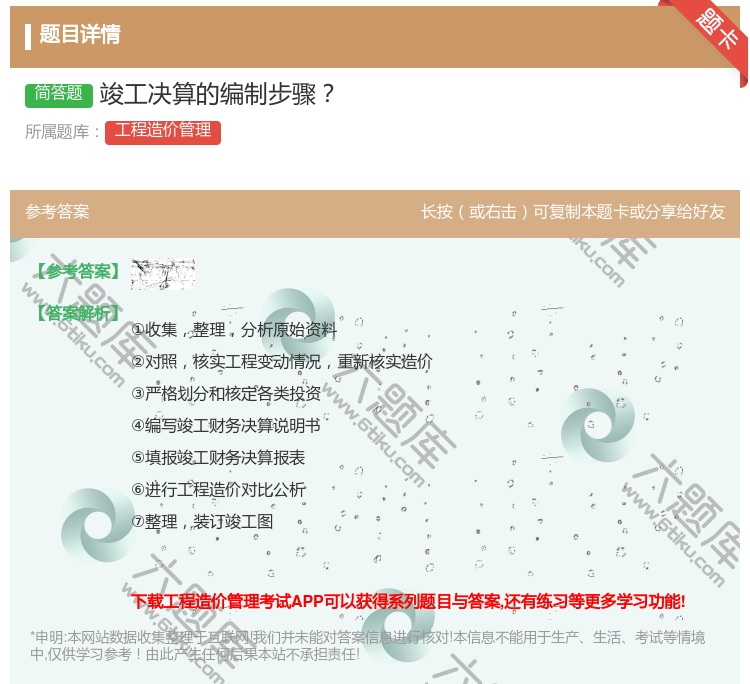Click the red 下载工程造价管理考试APP promotional link
Image resolution: width=750 pixels, height=684 pixels.
[x=408, y=601]
